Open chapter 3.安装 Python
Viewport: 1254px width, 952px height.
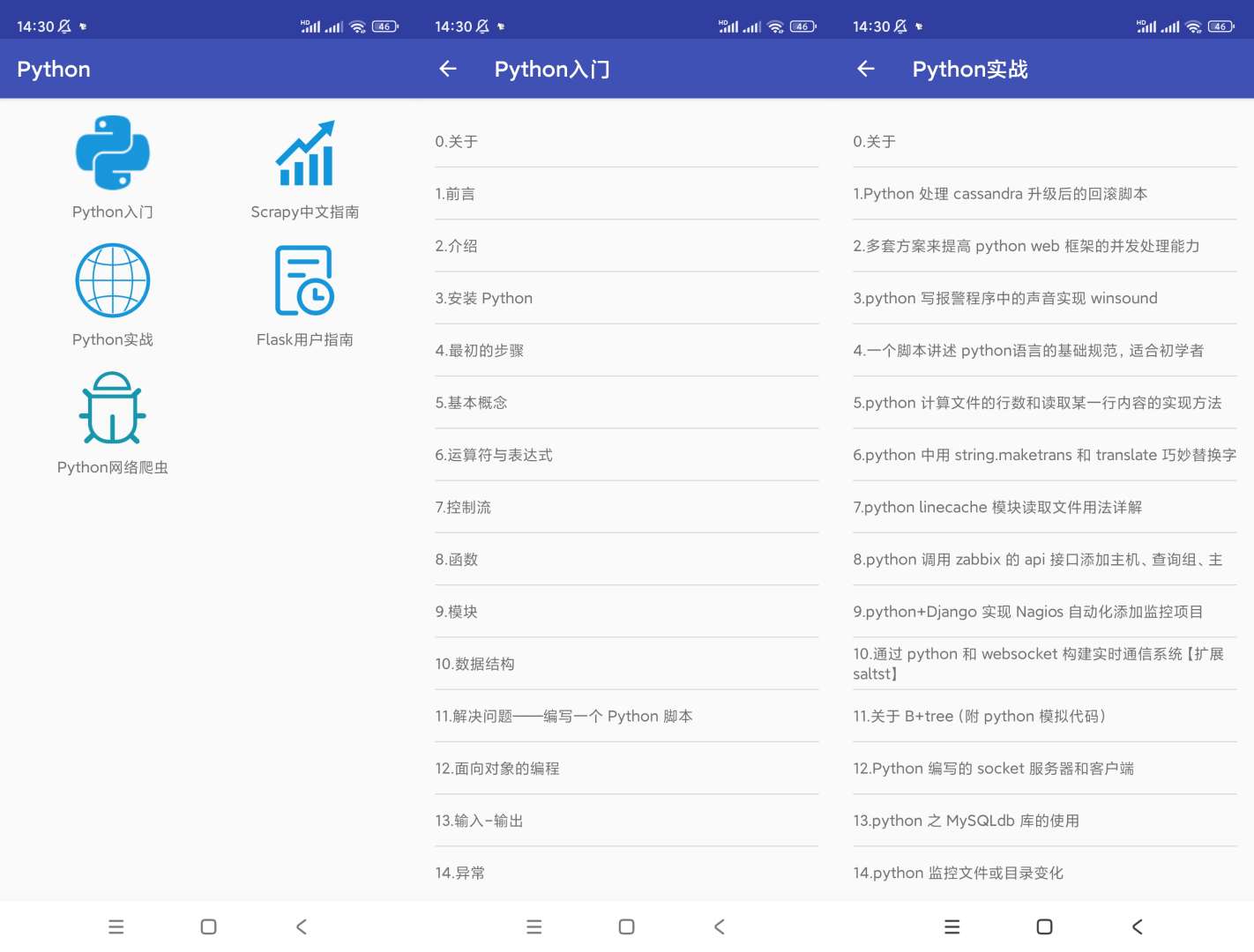pyautogui.click(x=627, y=298)
